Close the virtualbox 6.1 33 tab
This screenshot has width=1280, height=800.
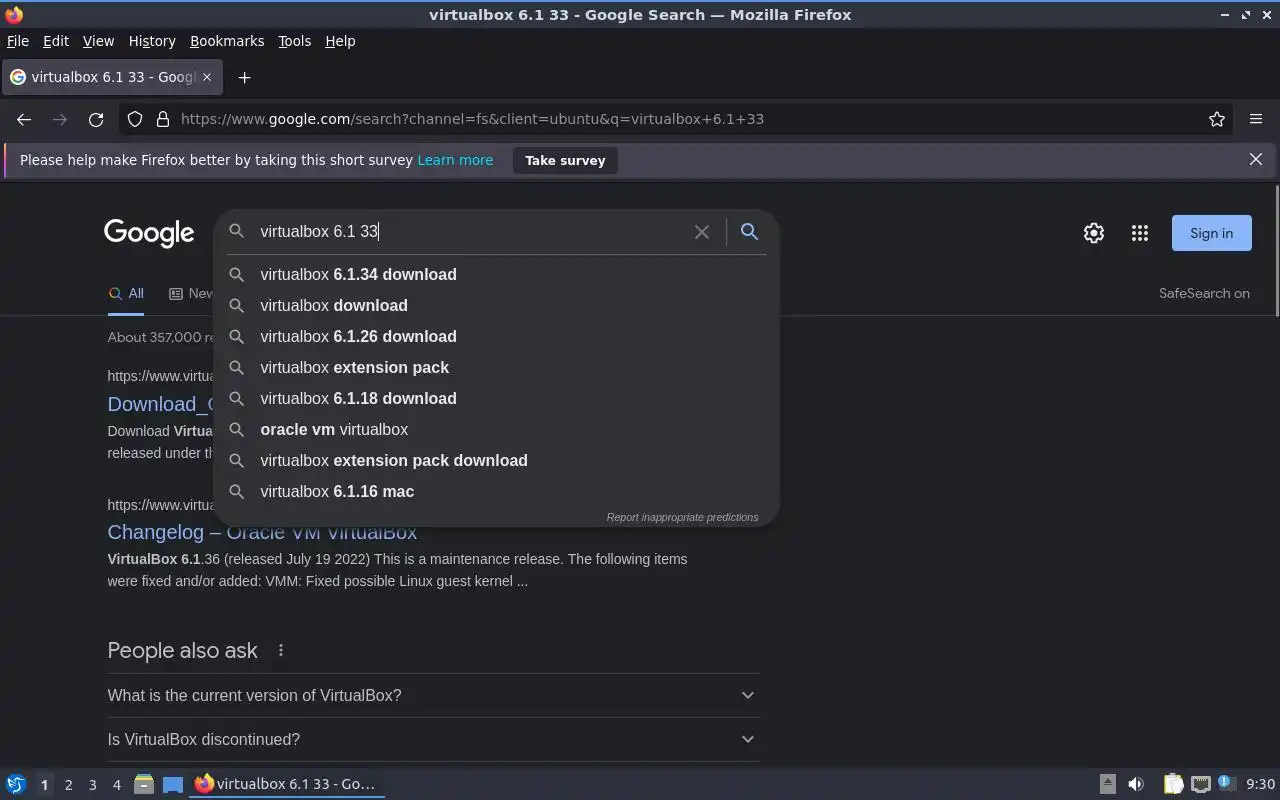point(207,77)
